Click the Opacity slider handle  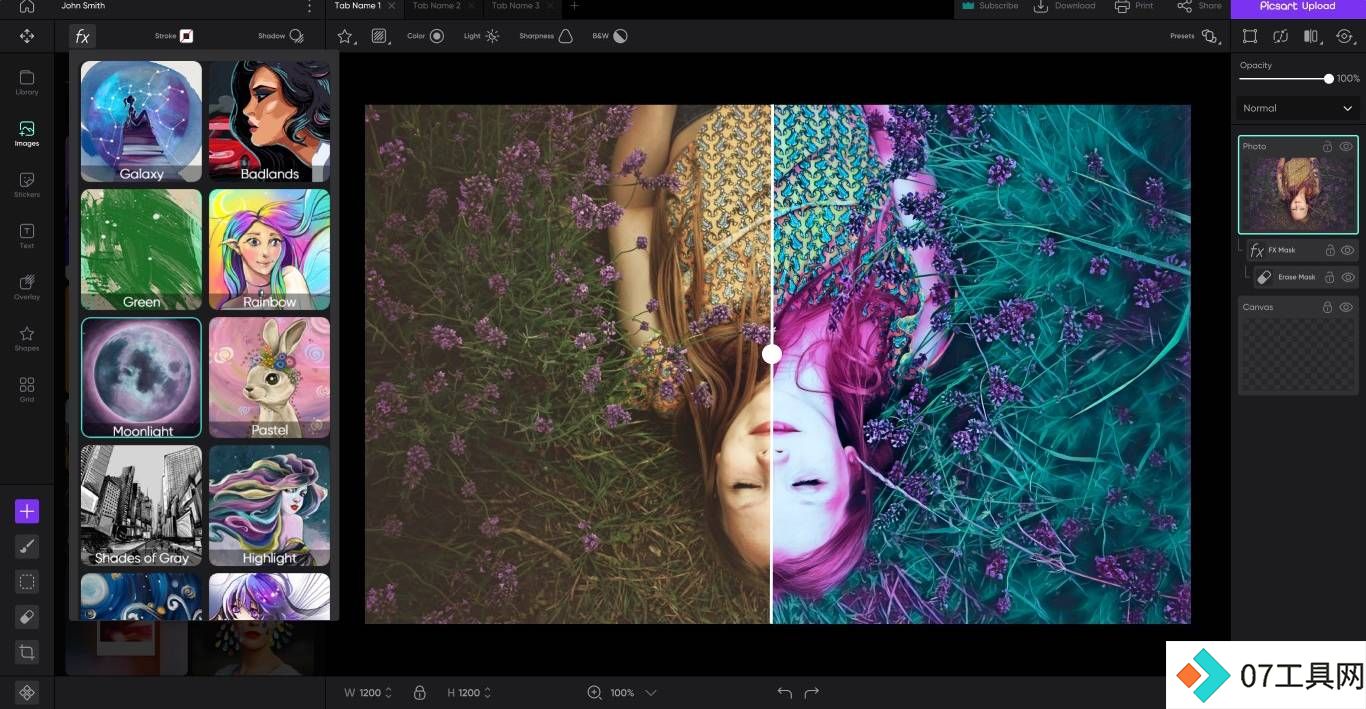point(1328,78)
